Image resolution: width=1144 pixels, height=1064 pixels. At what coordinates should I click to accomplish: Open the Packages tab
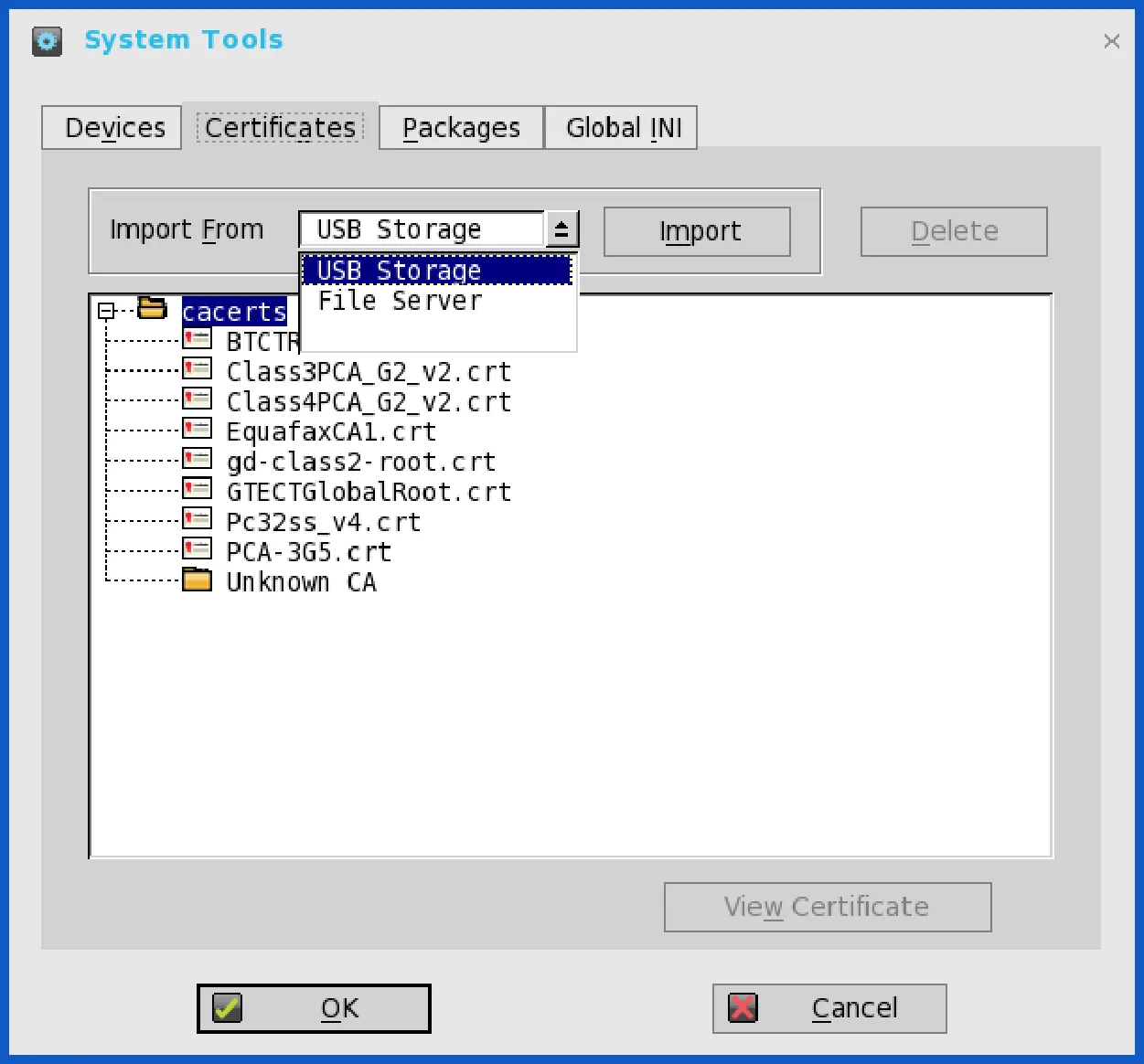[x=461, y=127]
